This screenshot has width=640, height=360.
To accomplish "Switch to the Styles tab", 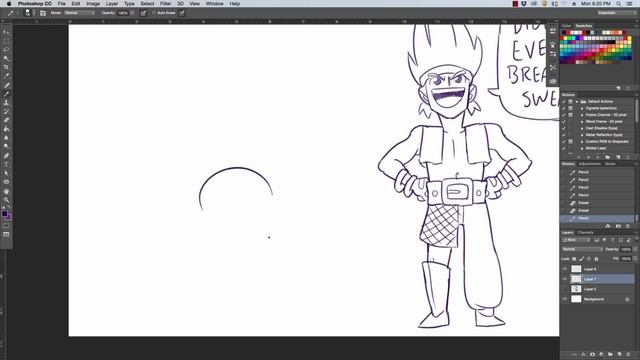I will coord(610,164).
